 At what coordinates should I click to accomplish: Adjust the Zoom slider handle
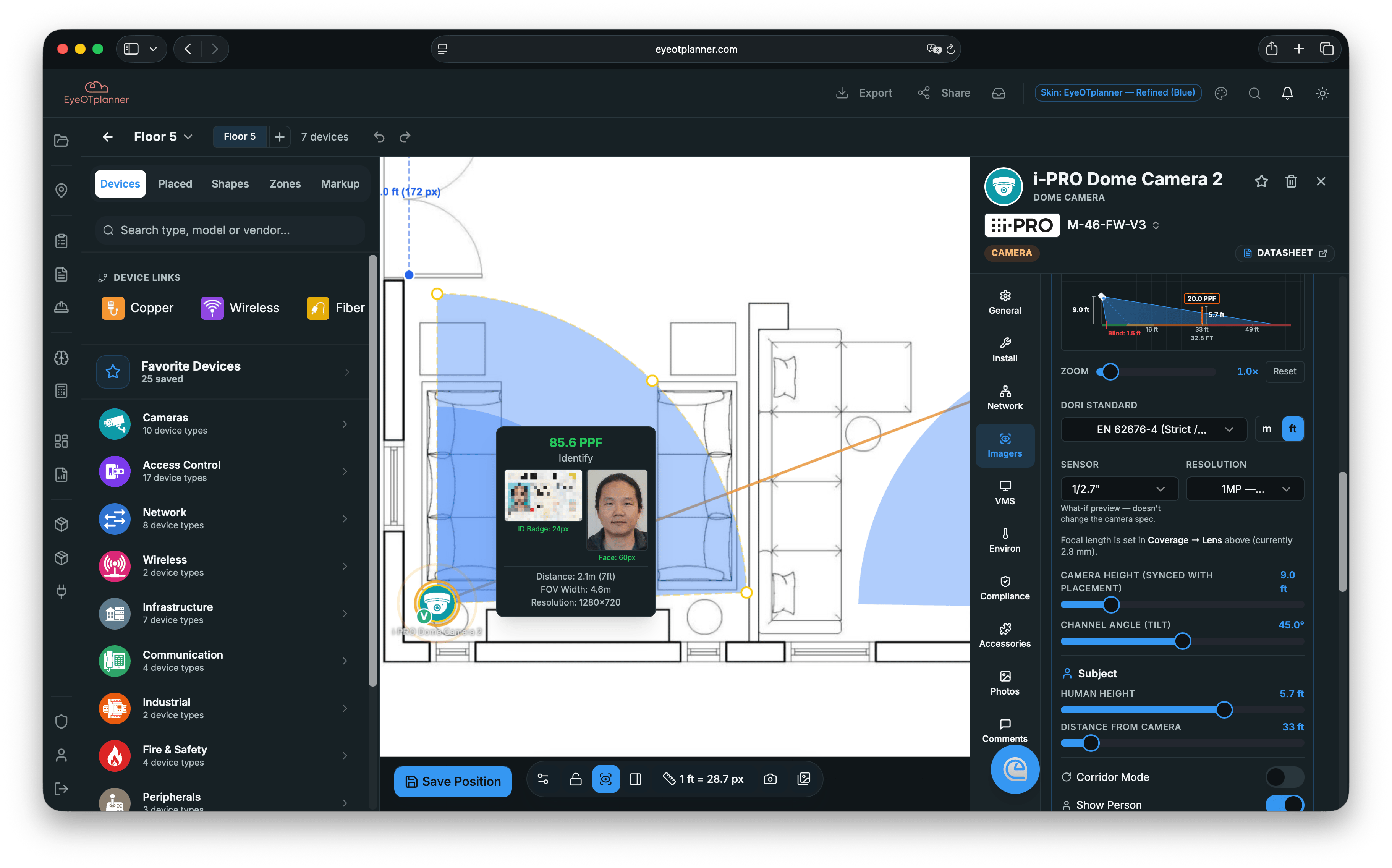pyautogui.click(x=1111, y=371)
